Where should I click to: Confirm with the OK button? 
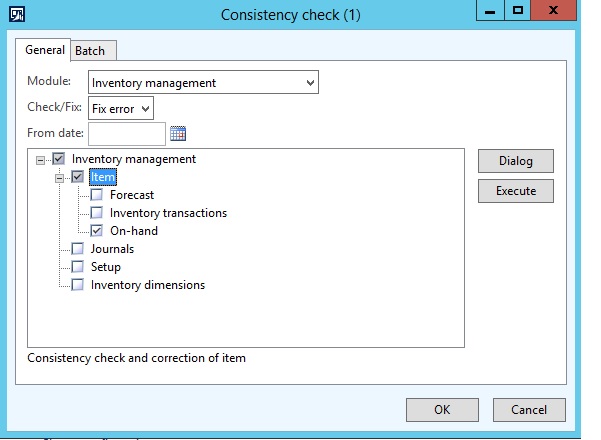pyautogui.click(x=442, y=410)
